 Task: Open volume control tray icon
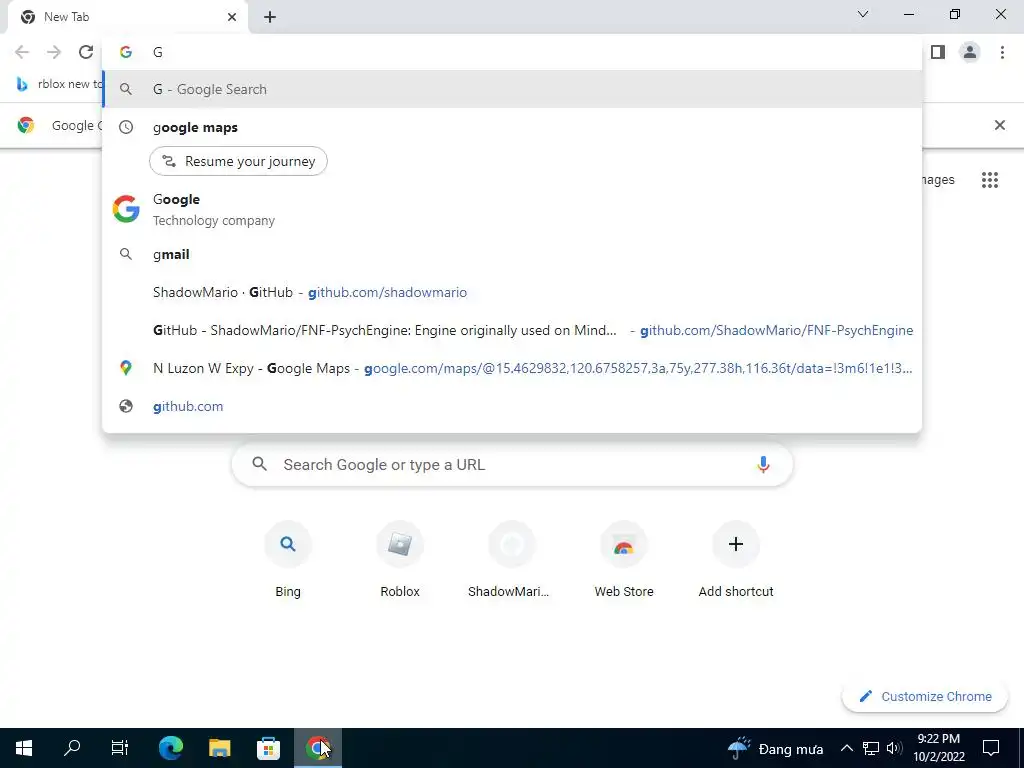[x=894, y=748]
